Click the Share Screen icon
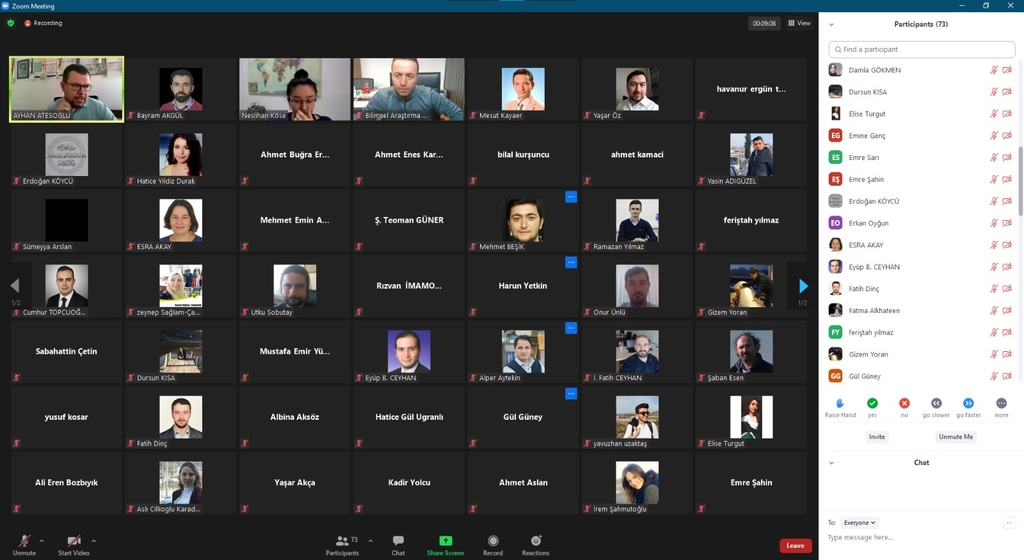1024x560 pixels. (x=445, y=541)
